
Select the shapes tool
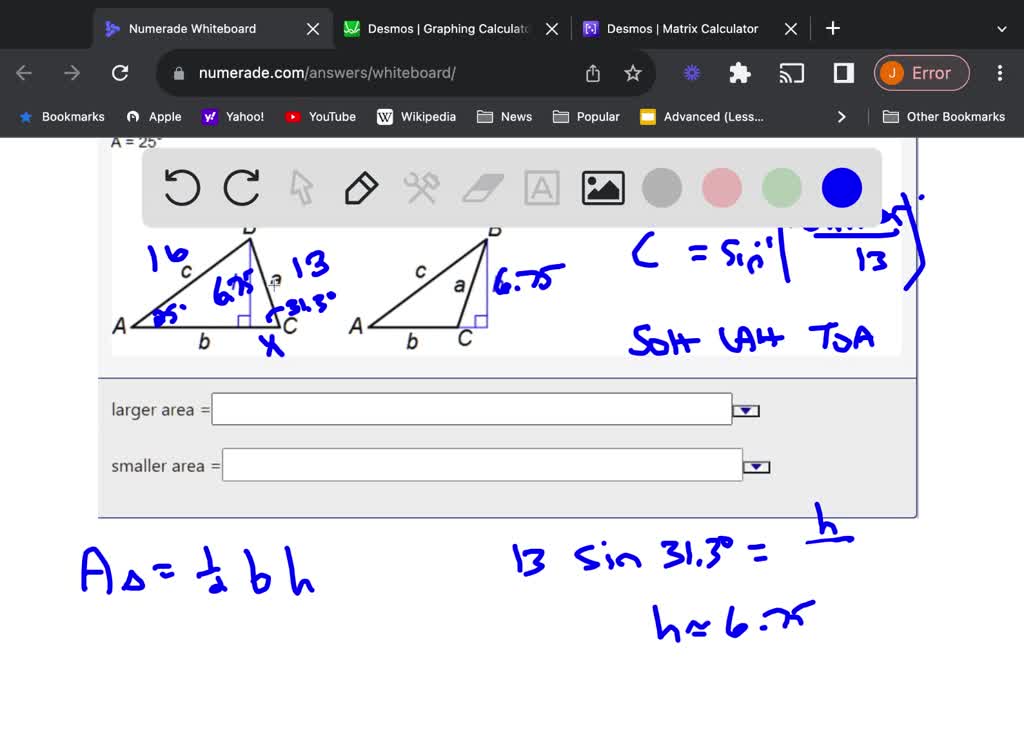tap(421, 187)
